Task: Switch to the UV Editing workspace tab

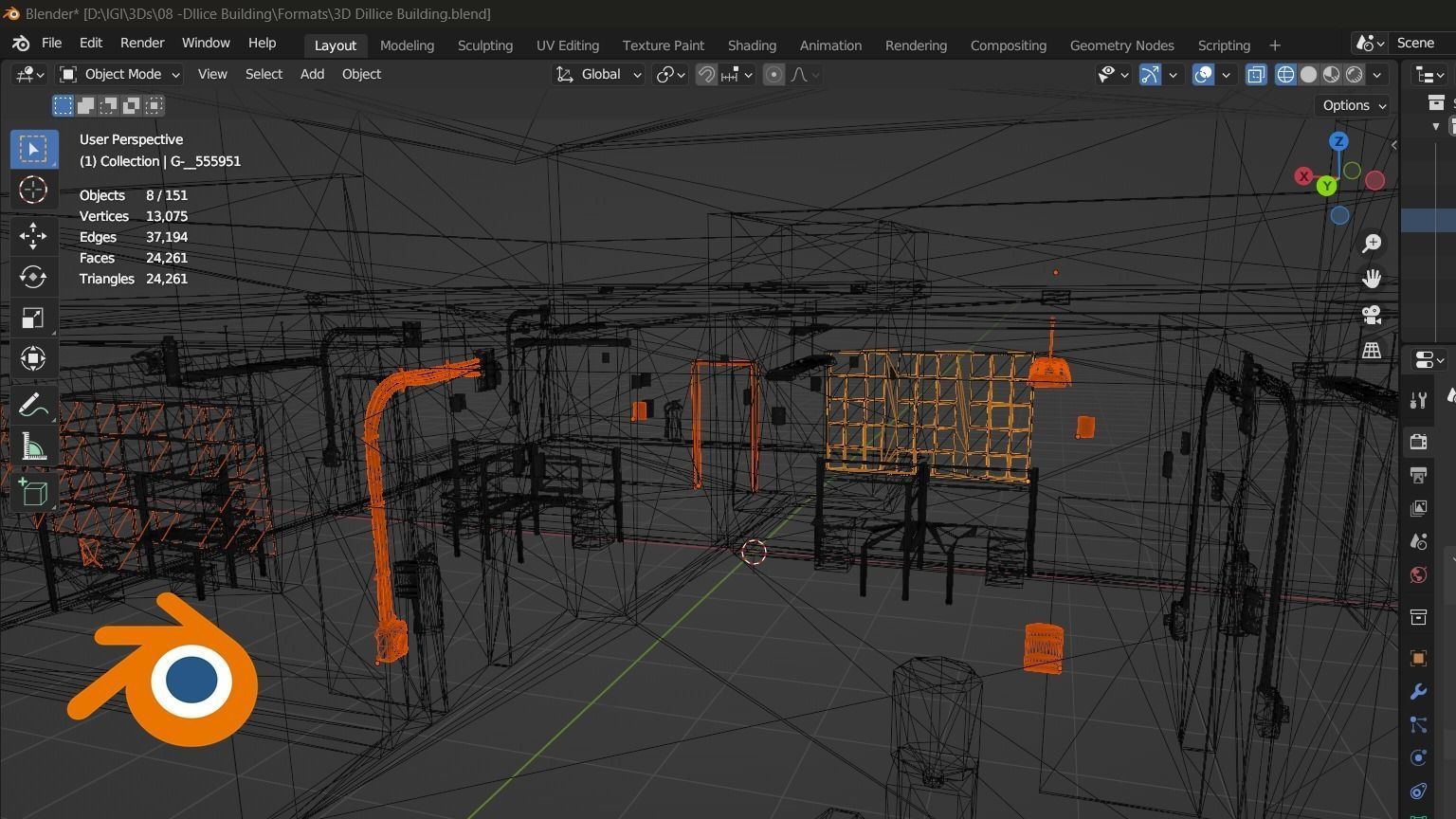Action: pyautogui.click(x=567, y=45)
